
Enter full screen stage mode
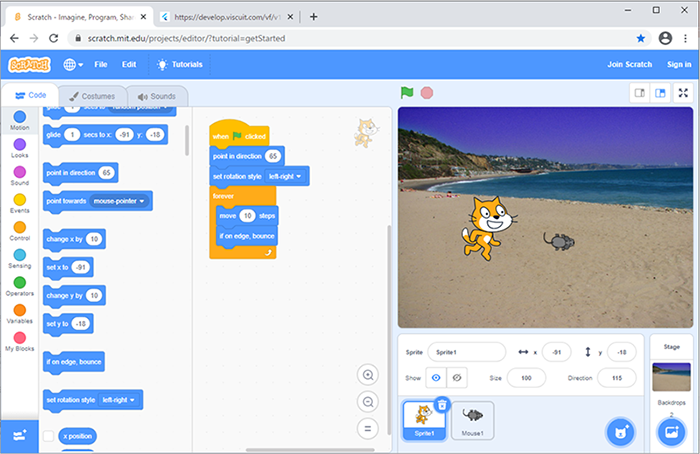pyautogui.click(x=683, y=93)
